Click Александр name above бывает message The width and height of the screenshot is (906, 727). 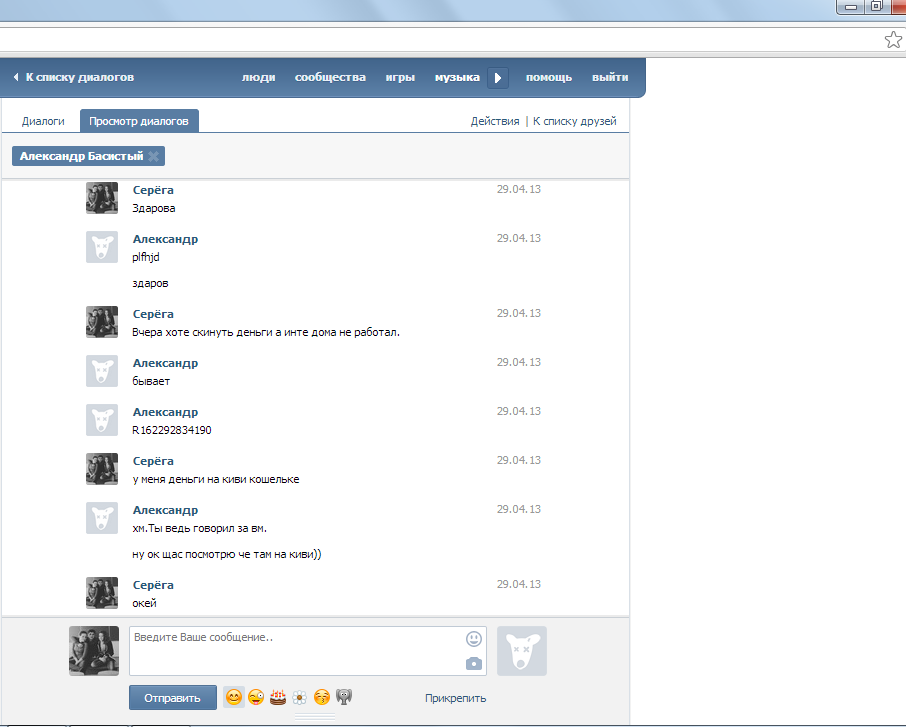(165, 363)
